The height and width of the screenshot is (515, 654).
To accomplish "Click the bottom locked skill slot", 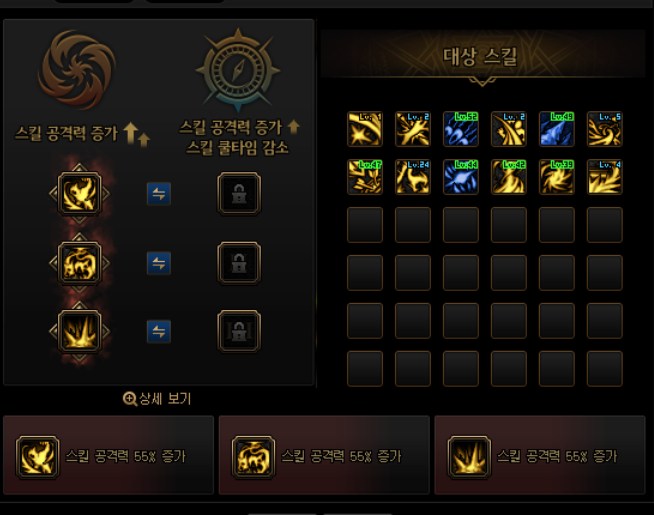I will click(239, 332).
